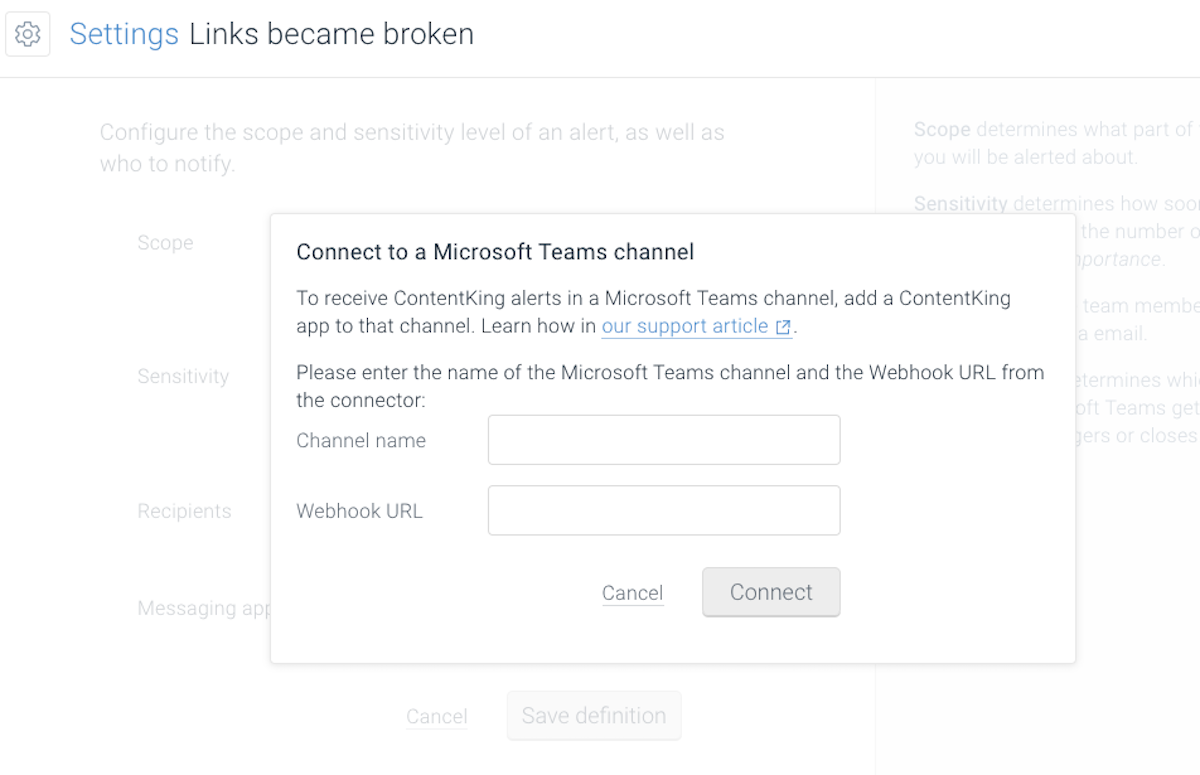
Task: Click Cancel inside the Teams dialog
Action: point(632,592)
